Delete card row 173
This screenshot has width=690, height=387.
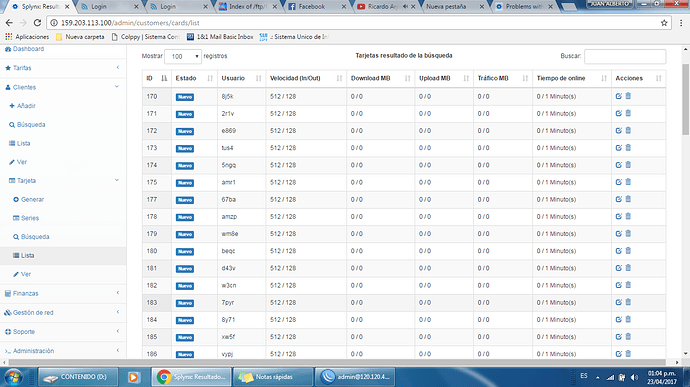(x=628, y=147)
